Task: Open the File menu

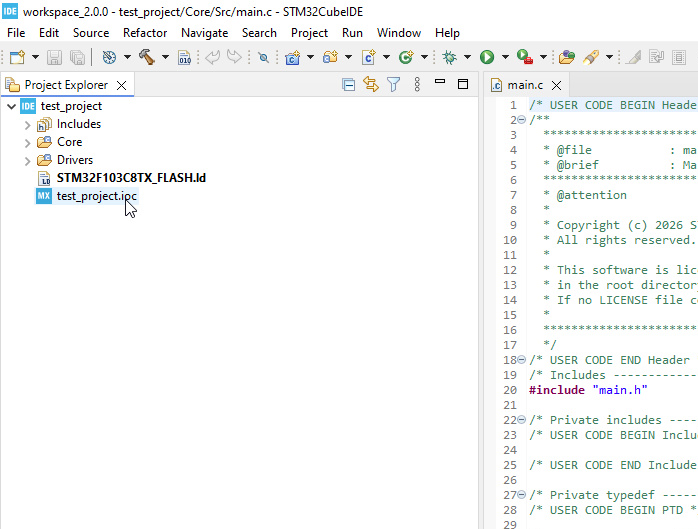Action: [16, 33]
